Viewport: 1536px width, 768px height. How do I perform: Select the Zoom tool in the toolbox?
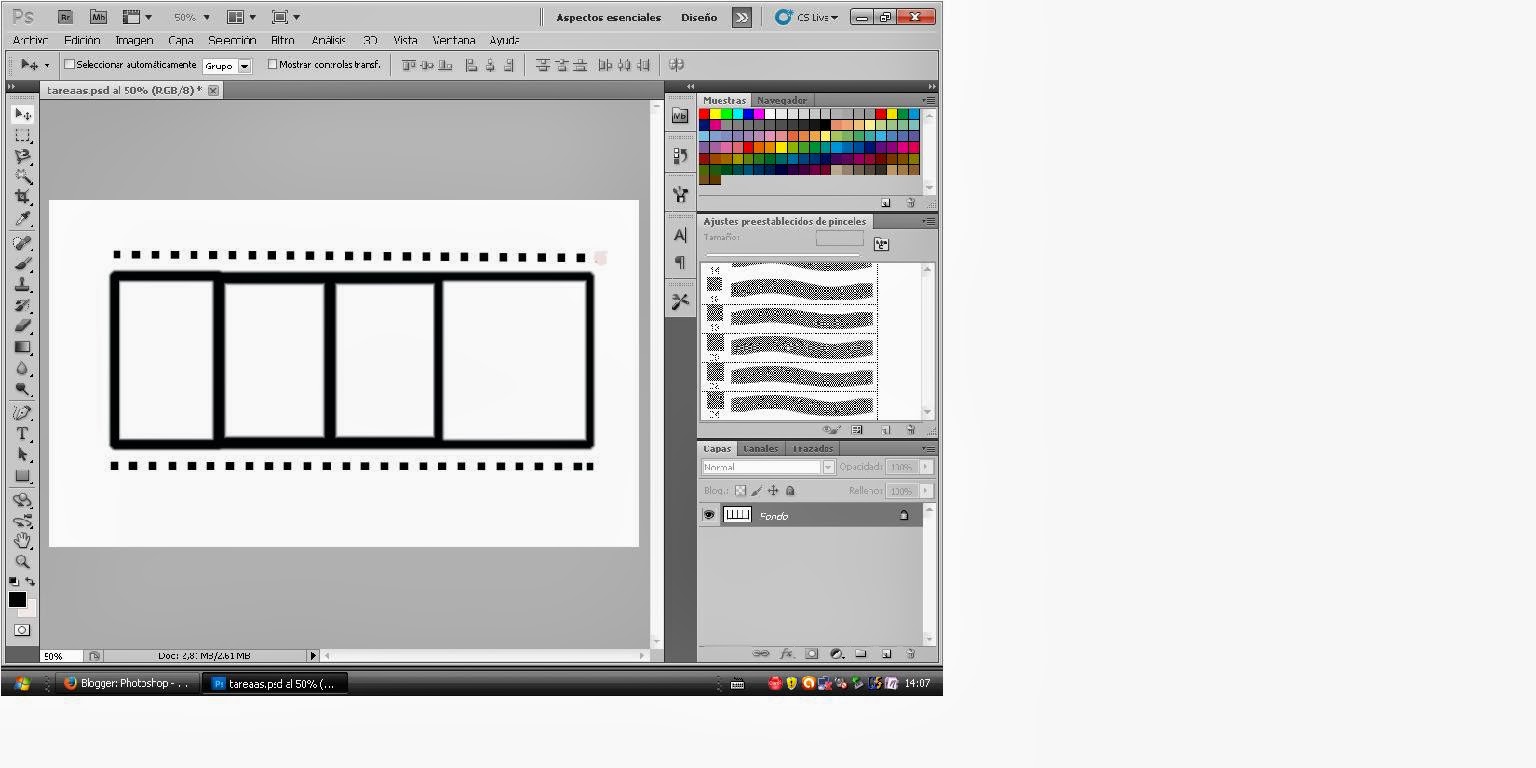coord(22,562)
